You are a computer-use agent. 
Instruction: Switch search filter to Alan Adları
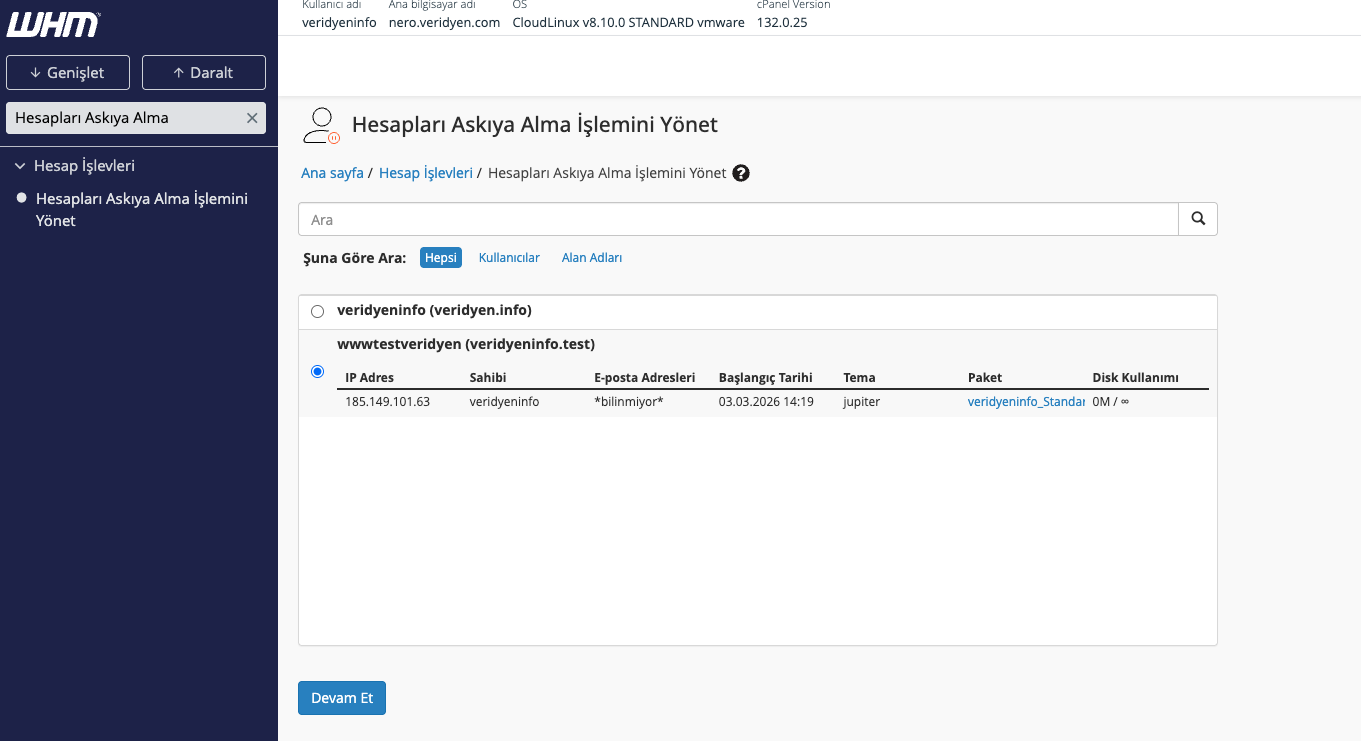(x=592, y=258)
